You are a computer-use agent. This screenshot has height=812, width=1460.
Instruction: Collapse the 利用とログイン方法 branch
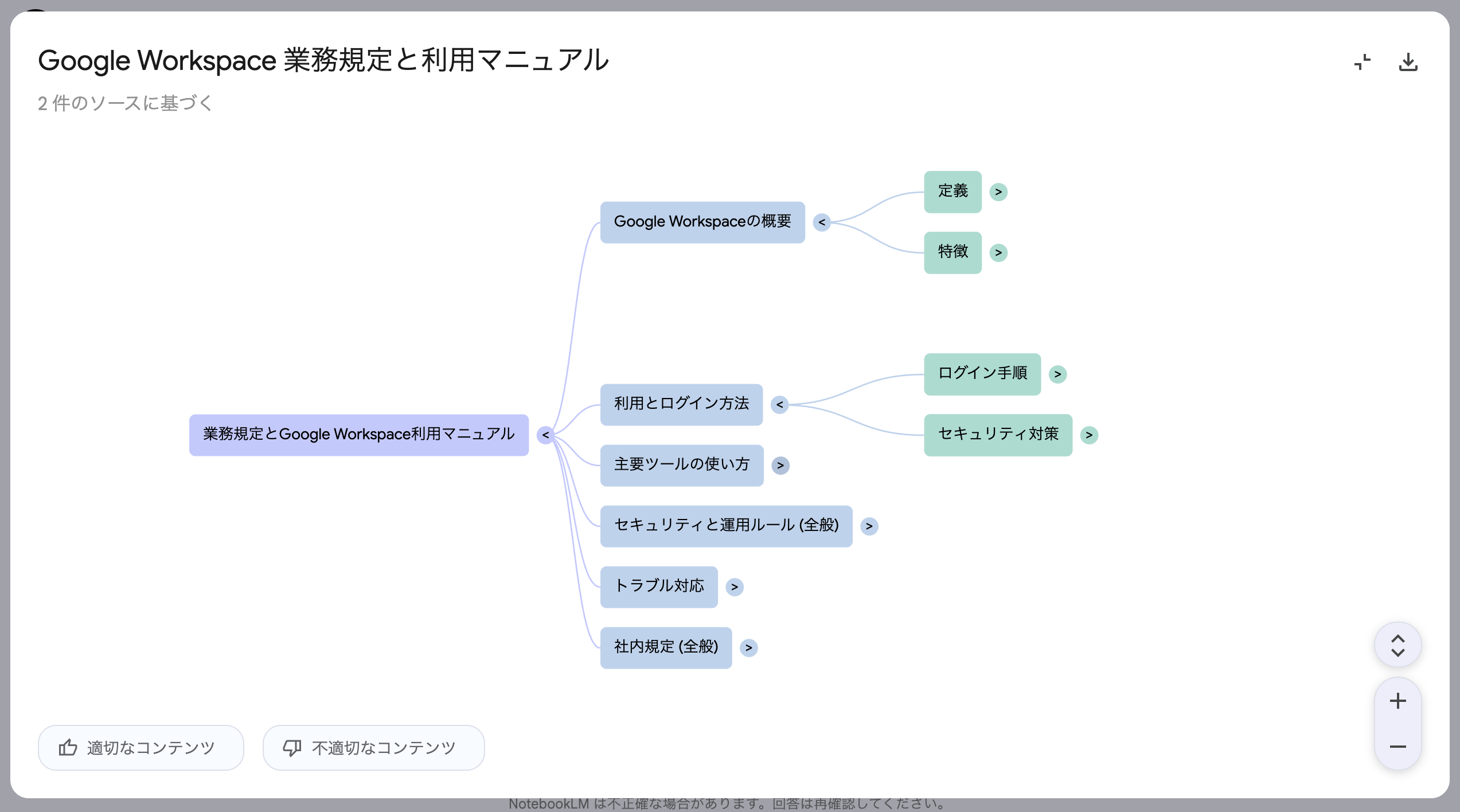point(780,405)
